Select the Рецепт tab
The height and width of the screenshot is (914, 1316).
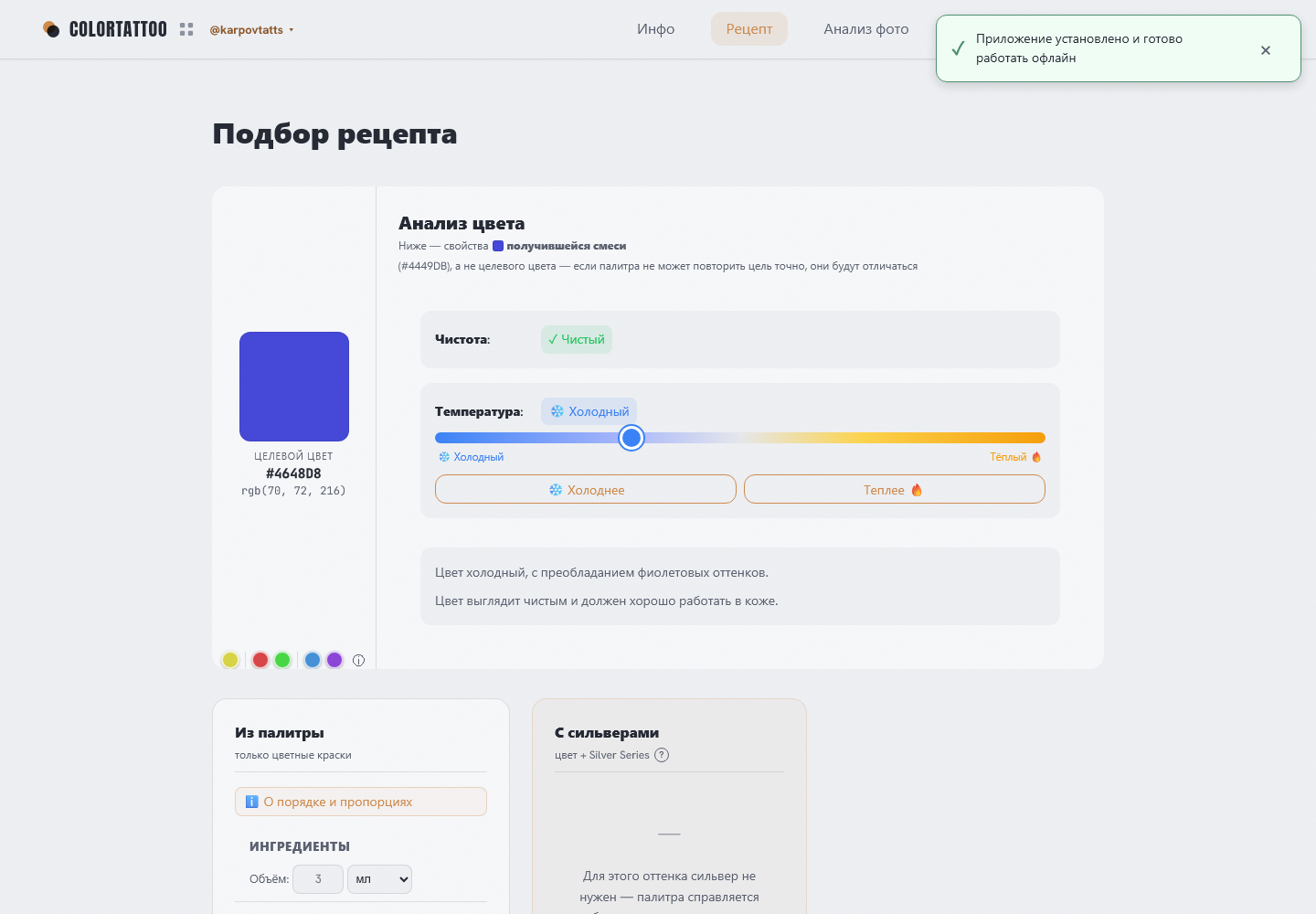[x=749, y=28]
